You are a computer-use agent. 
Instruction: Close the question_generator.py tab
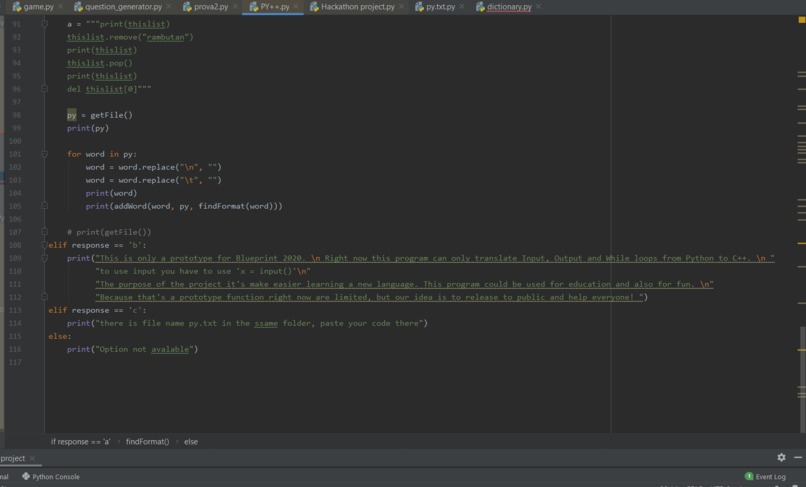169,7
